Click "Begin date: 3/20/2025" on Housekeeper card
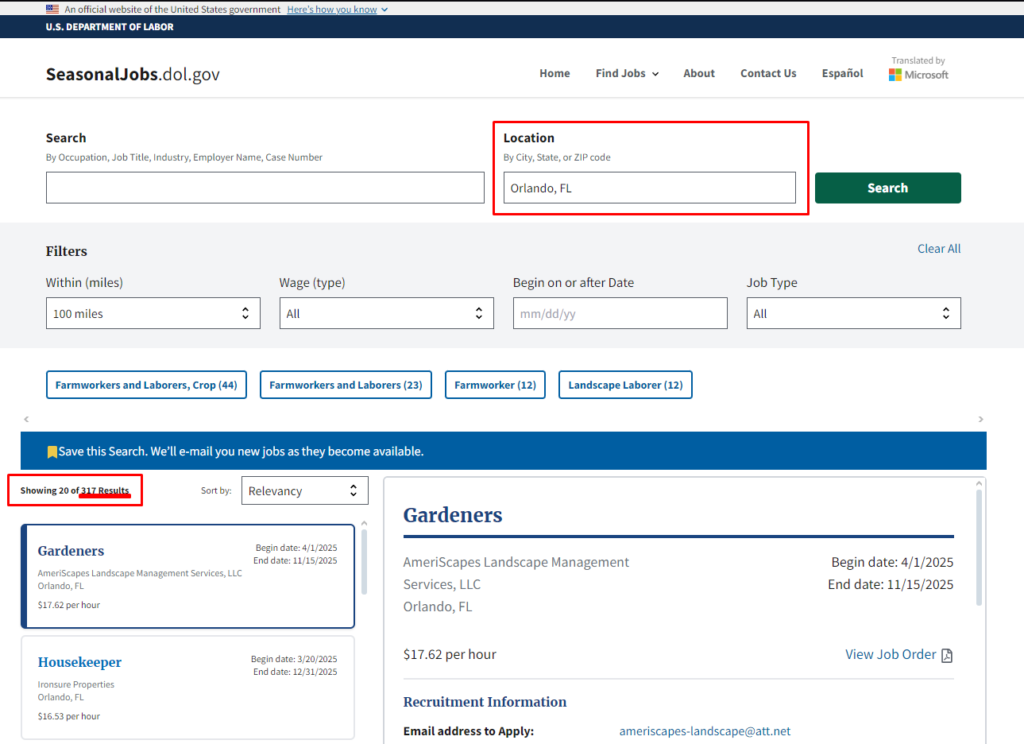 [x=294, y=659]
